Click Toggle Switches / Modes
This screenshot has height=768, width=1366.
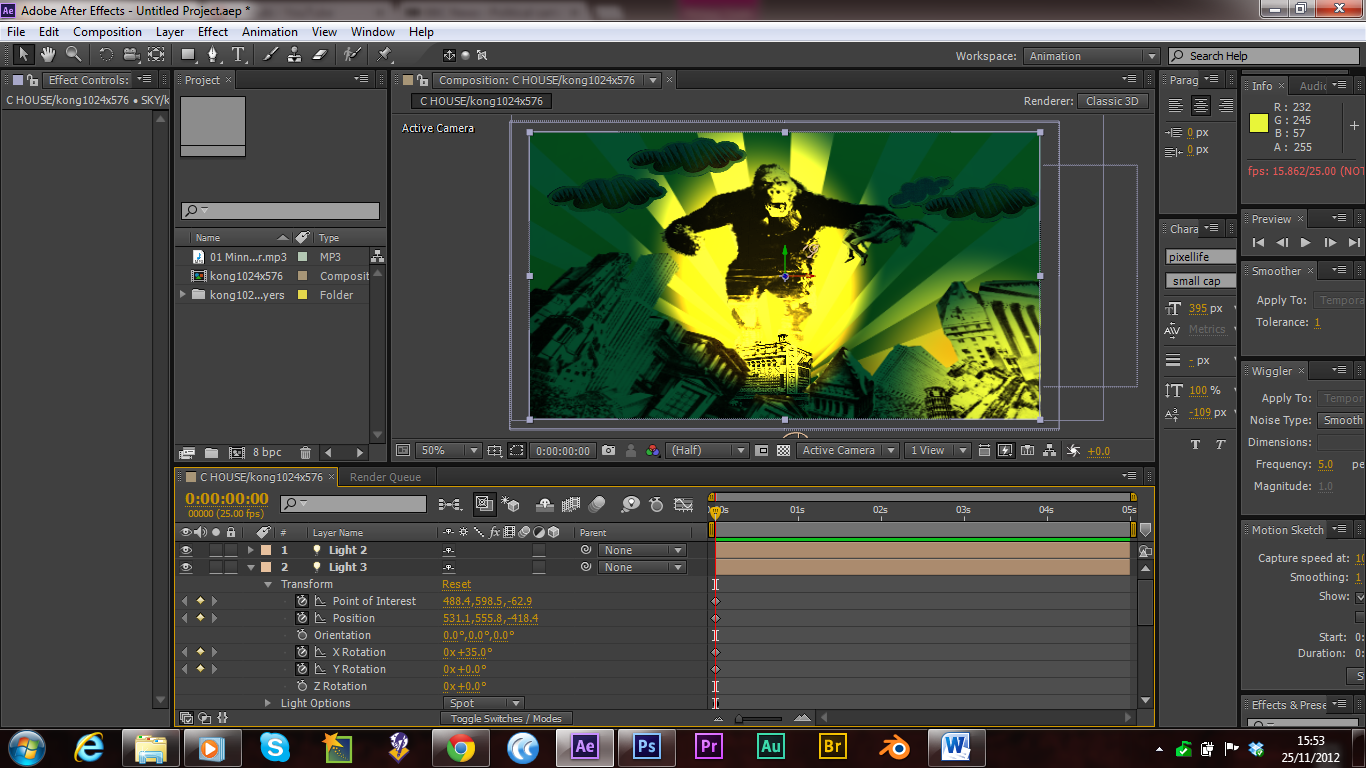coord(505,718)
